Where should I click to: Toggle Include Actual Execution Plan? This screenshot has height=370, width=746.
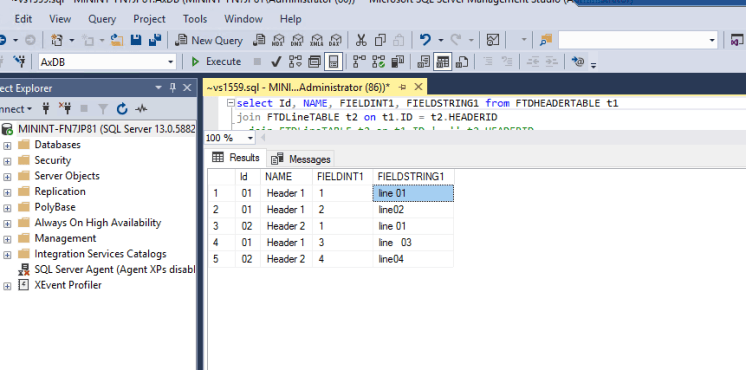point(359,61)
